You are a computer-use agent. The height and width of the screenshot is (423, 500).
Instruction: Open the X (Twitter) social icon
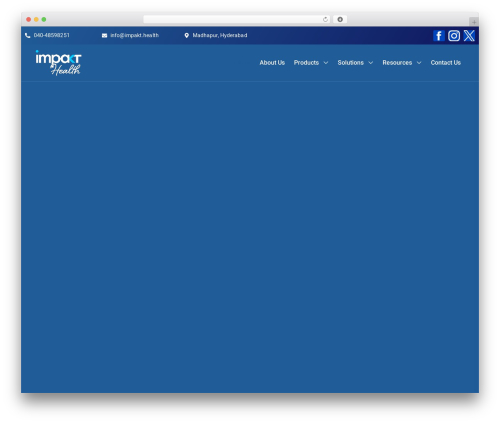coord(469,36)
